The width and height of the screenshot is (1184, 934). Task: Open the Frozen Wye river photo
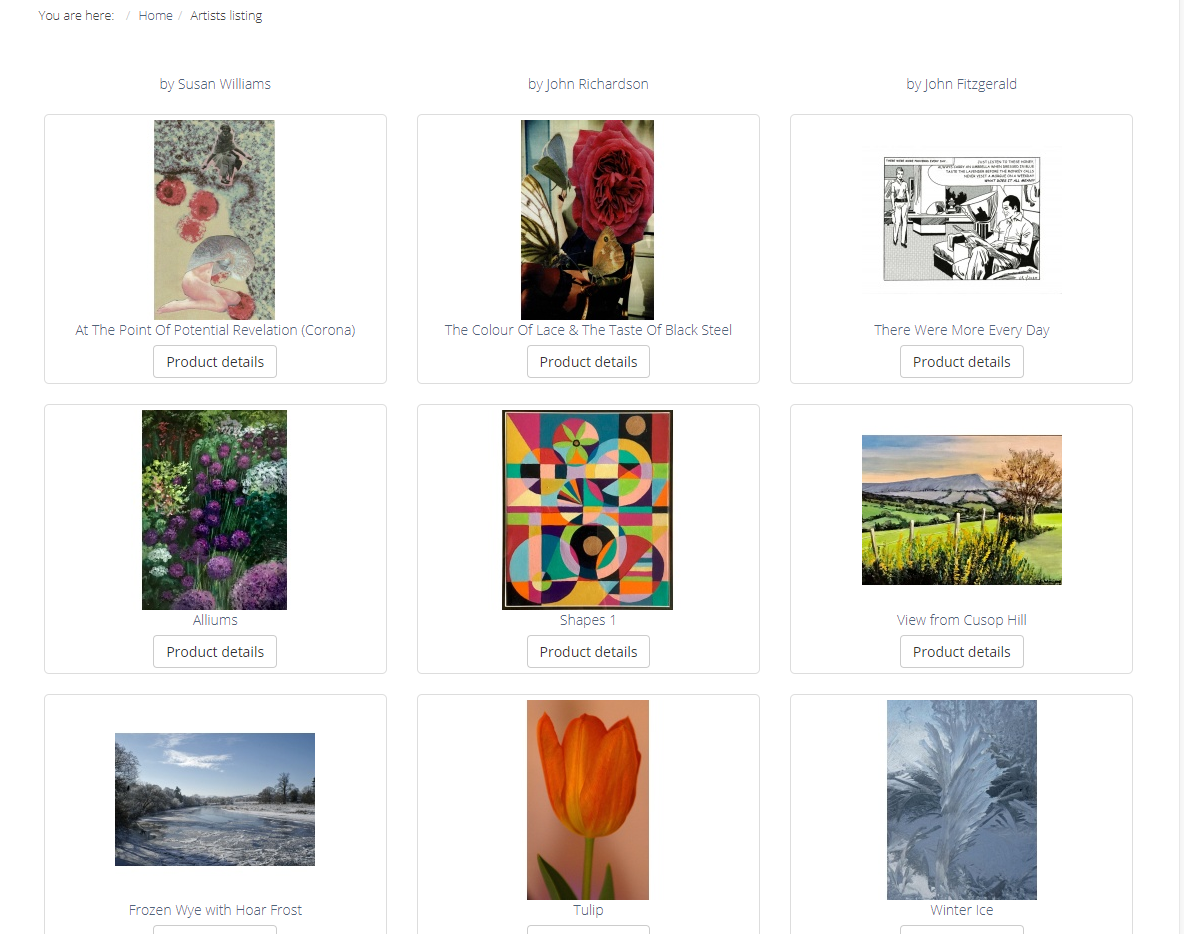(214, 799)
